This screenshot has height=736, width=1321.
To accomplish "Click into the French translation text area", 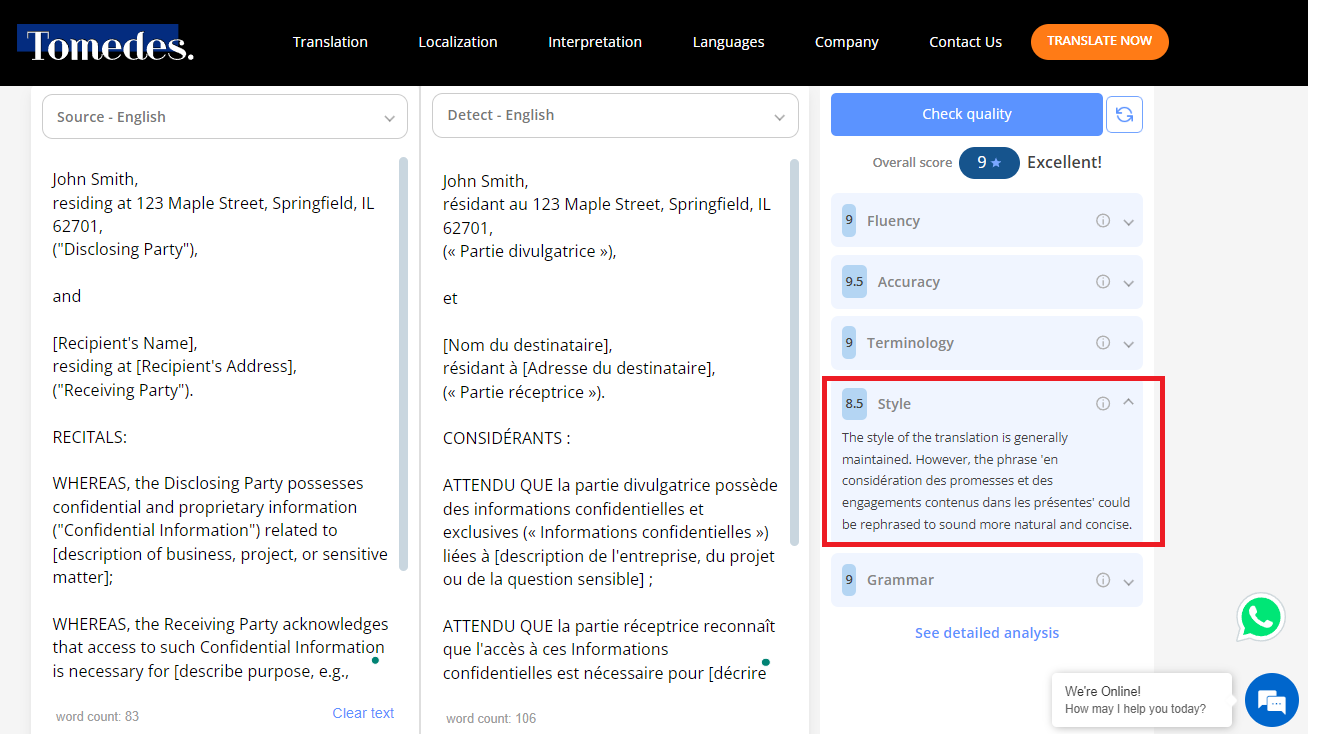I will click(610, 427).
